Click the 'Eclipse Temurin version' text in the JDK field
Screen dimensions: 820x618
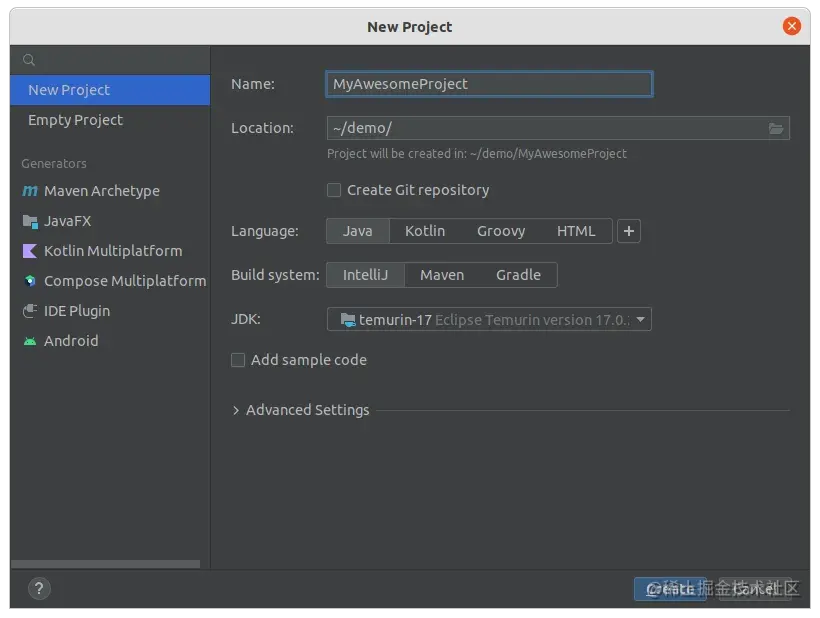pyautogui.click(x=532, y=320)
